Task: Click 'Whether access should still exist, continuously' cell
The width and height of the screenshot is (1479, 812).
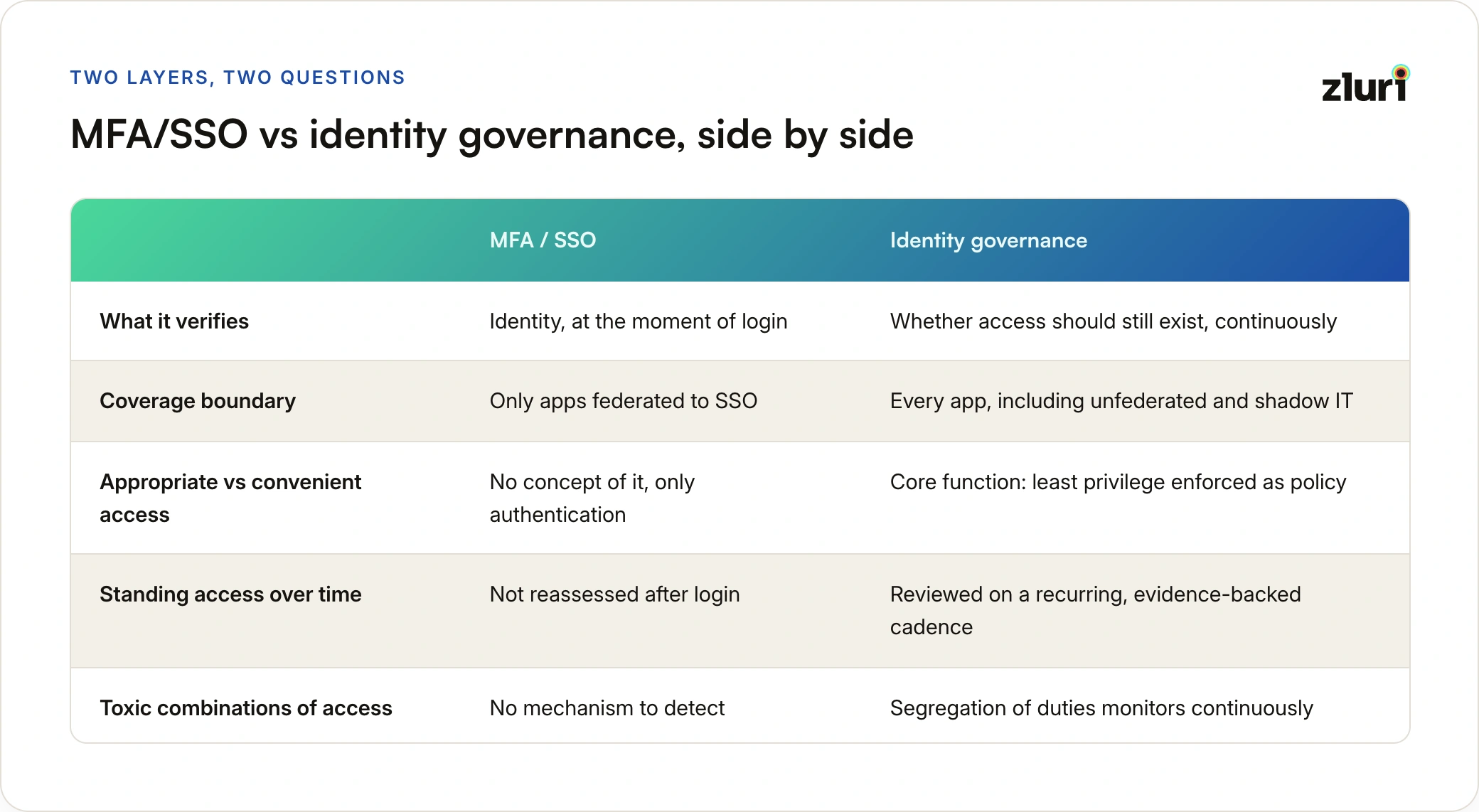Action: (x=1114, y=321)
